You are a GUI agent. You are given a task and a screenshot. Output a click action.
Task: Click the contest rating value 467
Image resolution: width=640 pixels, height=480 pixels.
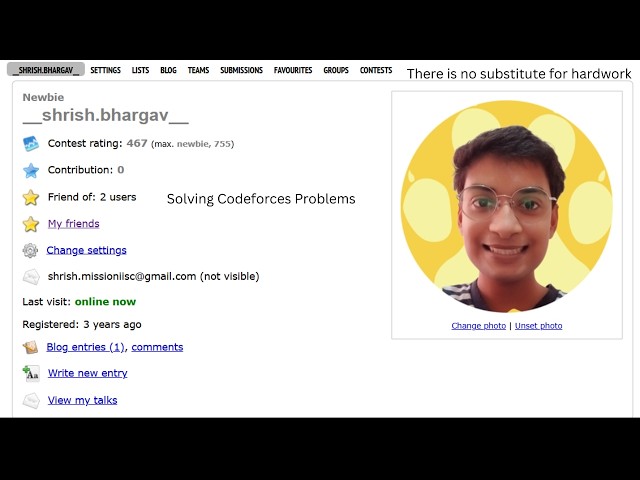click(x=137, y=143)
